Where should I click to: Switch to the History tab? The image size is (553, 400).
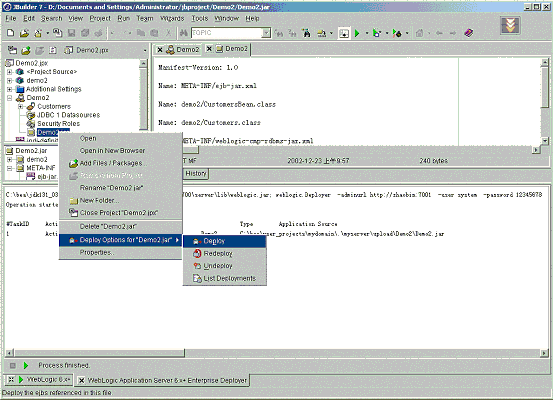[196, 174]
